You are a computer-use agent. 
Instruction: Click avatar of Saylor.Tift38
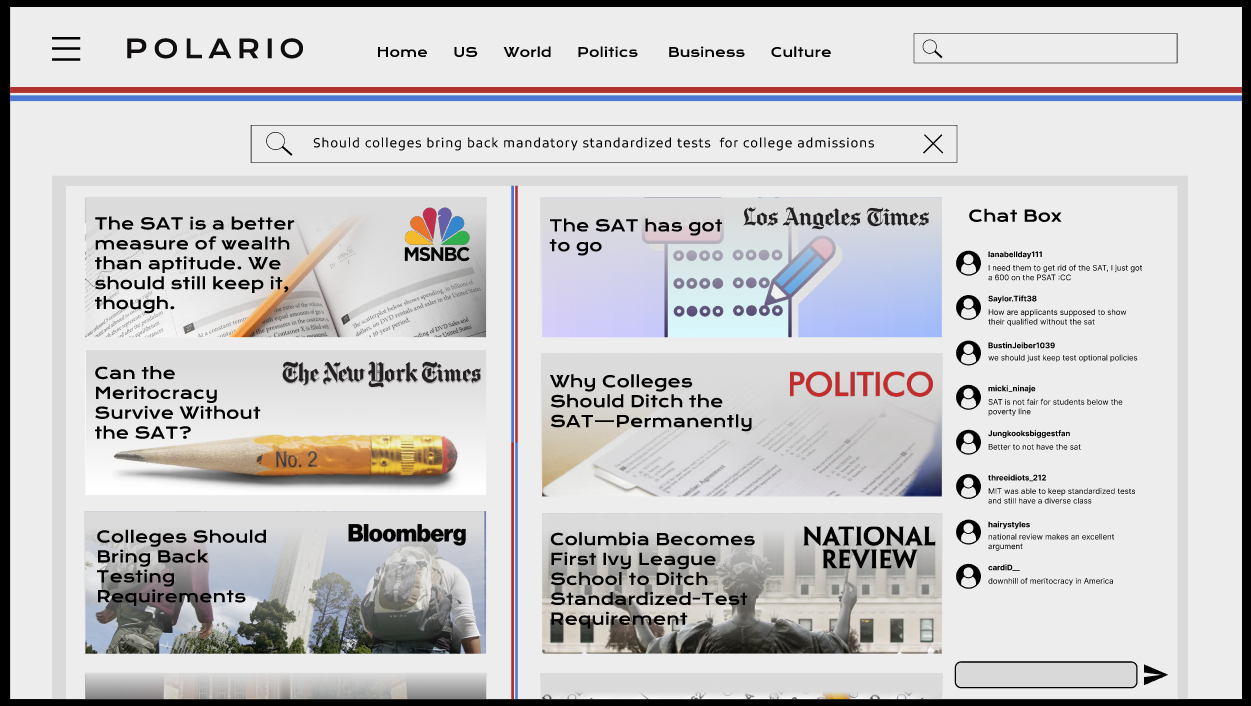[x=968, y=307]
